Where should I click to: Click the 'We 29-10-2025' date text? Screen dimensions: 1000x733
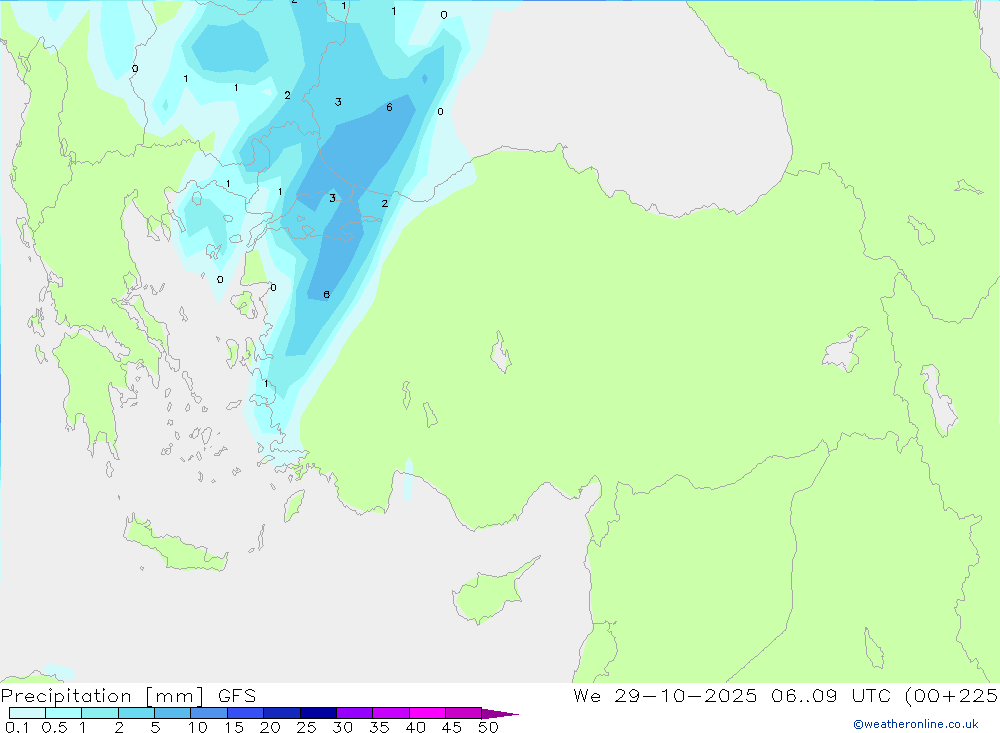pyautogui.click(x=665, y=695)
